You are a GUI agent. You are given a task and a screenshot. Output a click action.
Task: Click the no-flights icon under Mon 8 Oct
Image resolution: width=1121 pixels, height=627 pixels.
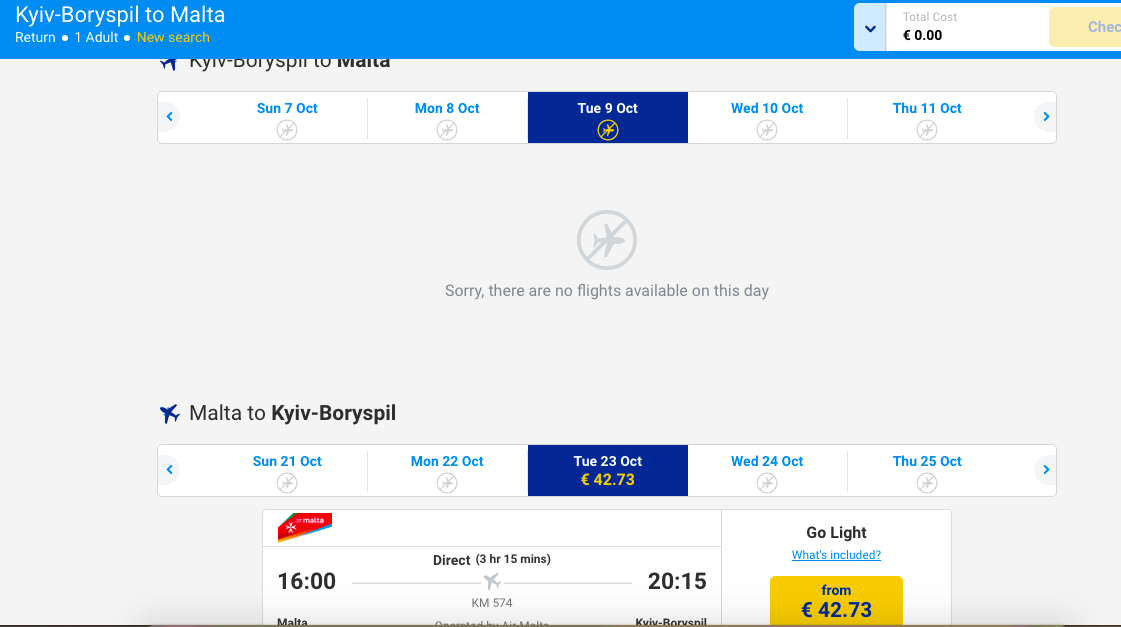click(x=447, y=130)
